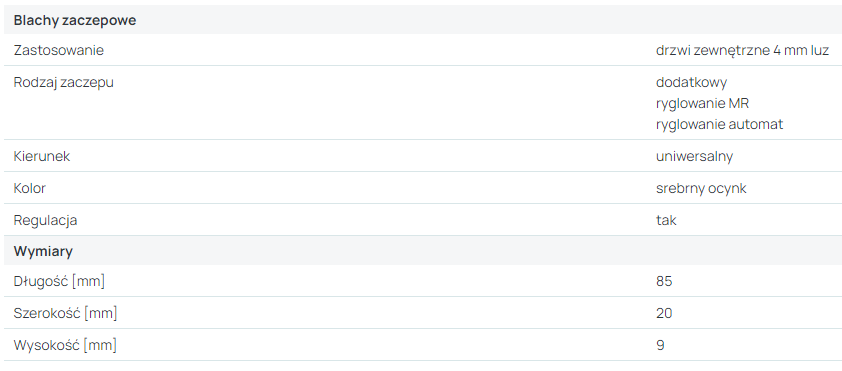Click the ryglowanie MR value
The image size is (842, 371).
(702, 103)
